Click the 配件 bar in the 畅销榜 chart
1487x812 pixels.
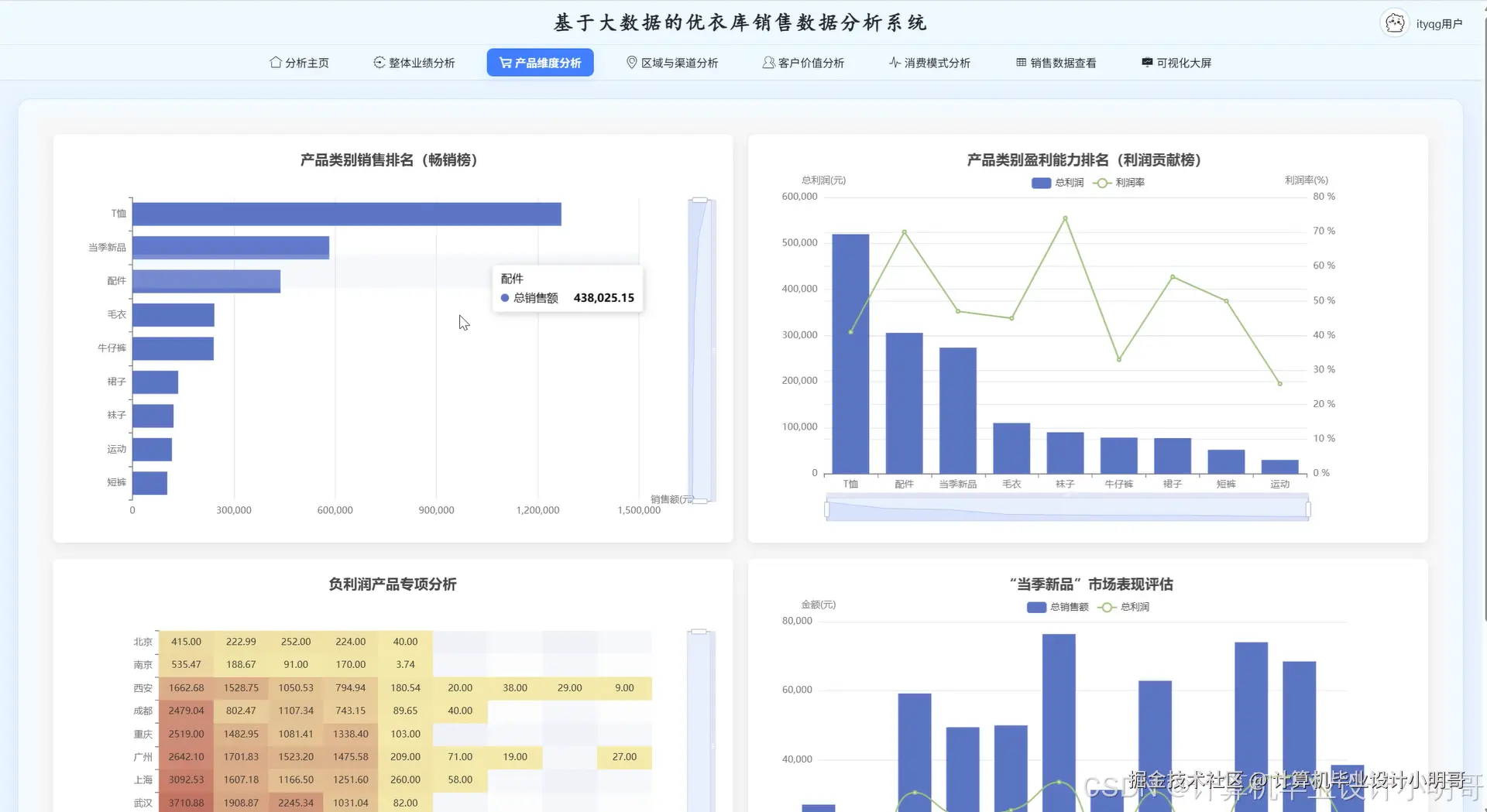click(x=206, y=281)
